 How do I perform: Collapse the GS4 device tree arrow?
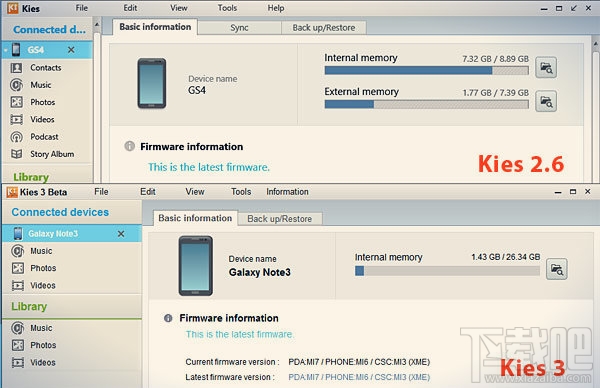pyautogui.click(x=6, y=50)
